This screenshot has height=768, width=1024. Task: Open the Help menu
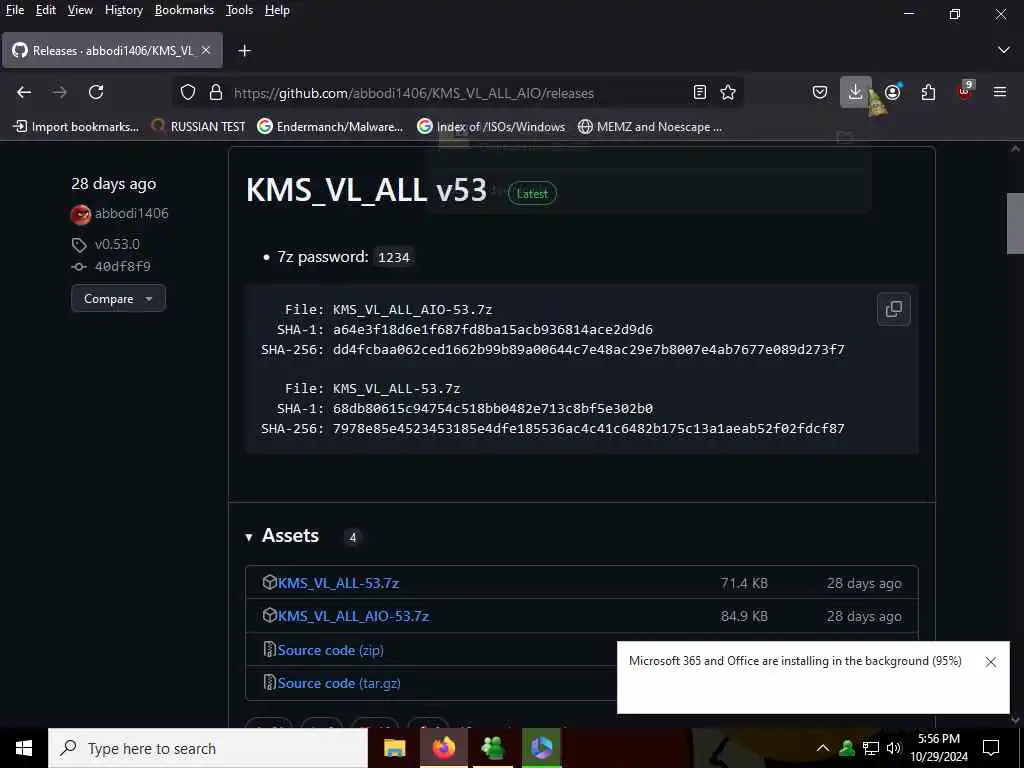point(277,10)
